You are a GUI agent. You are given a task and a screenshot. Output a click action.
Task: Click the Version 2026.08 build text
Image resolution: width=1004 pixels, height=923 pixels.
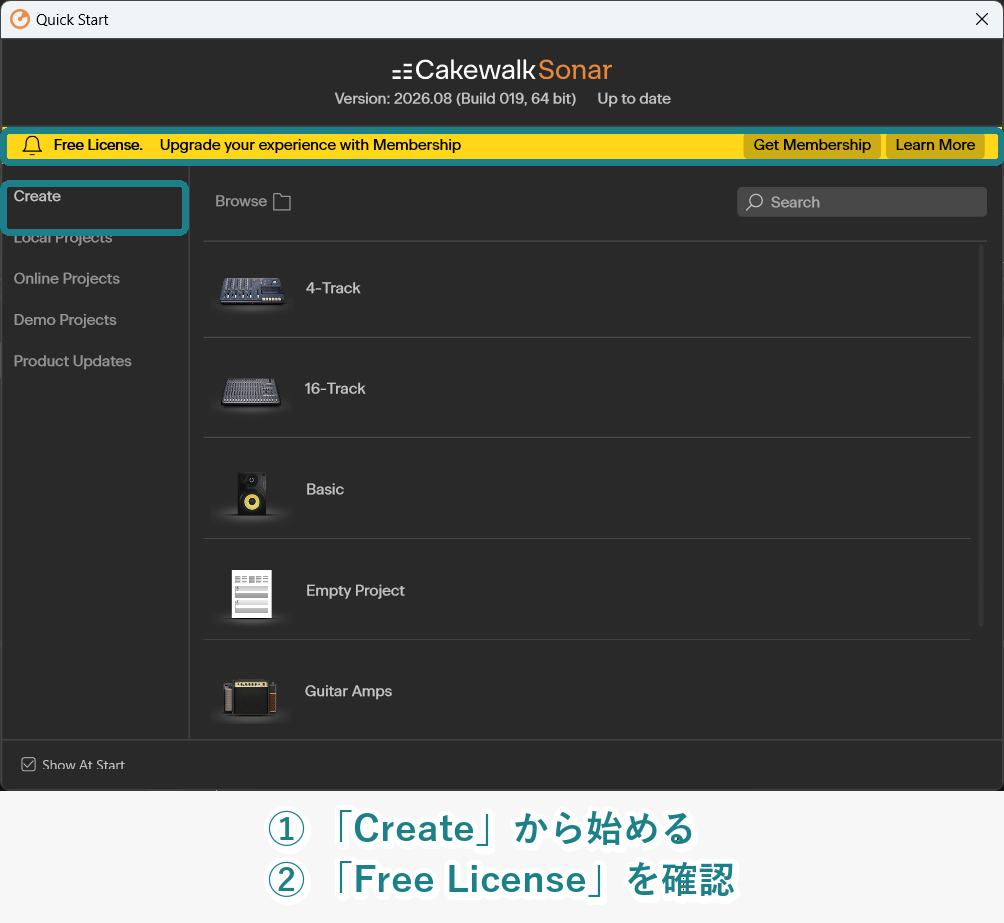pyautogui.click(x=455, y=99)
